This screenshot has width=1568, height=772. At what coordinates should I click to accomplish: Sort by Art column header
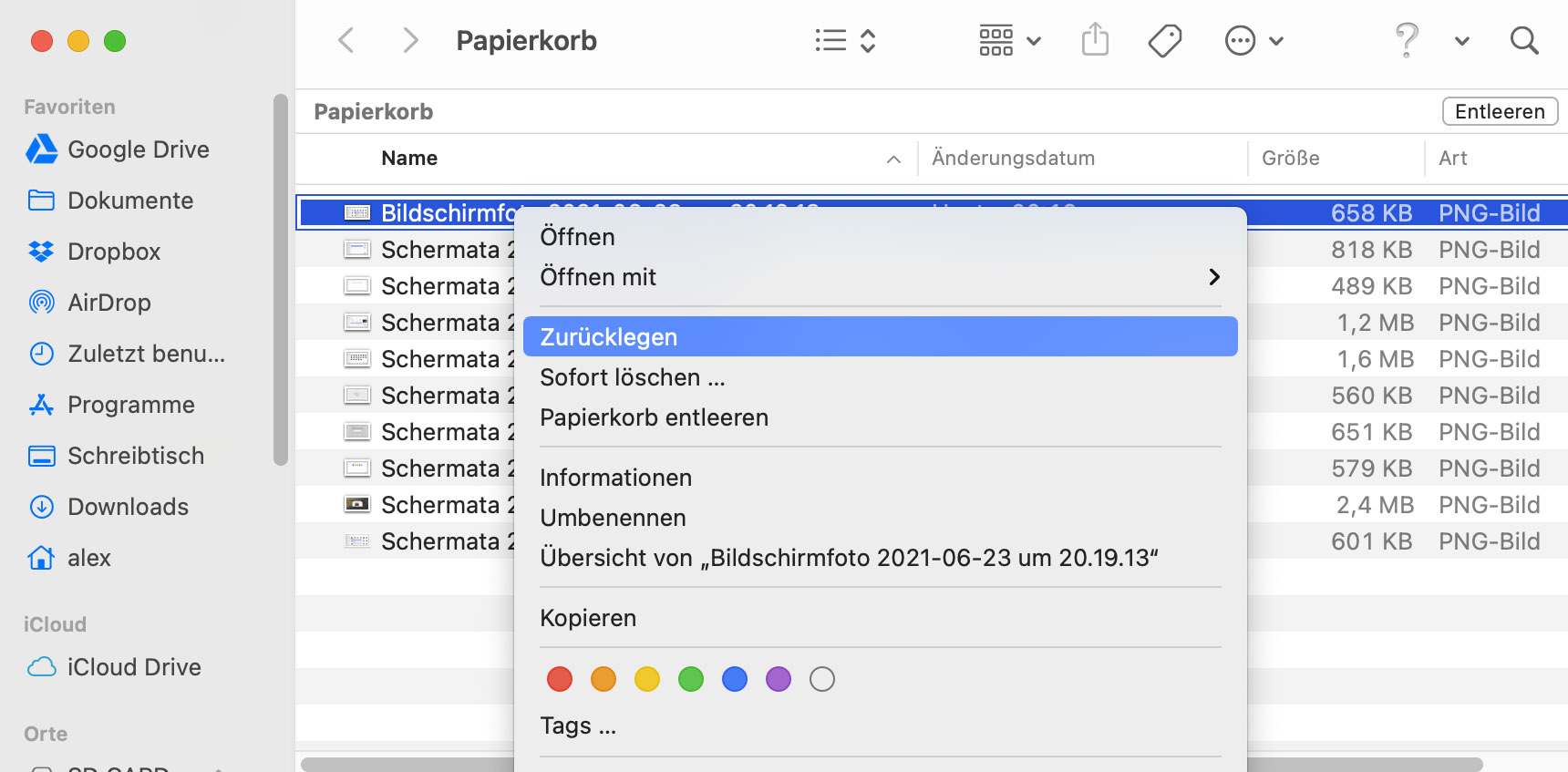click(1452, 159)
